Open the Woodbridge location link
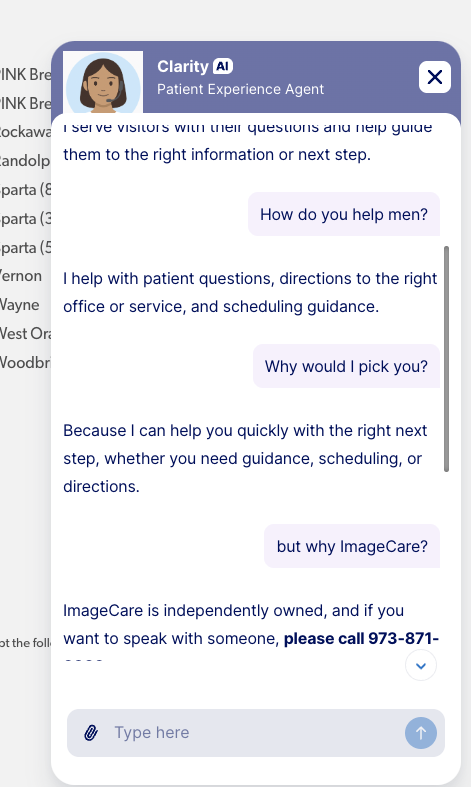Screen dimensions: 471x787 pyautogui.click(x=25, y=362)
